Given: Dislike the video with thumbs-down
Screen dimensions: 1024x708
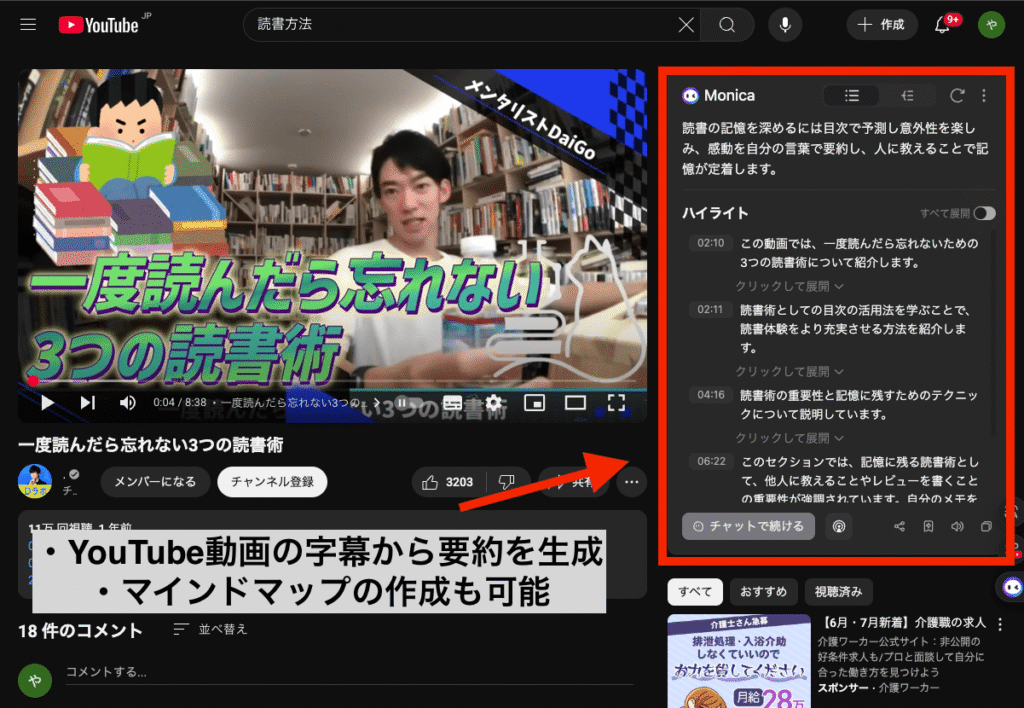Looking at the screenshot, I should point(507,482).
